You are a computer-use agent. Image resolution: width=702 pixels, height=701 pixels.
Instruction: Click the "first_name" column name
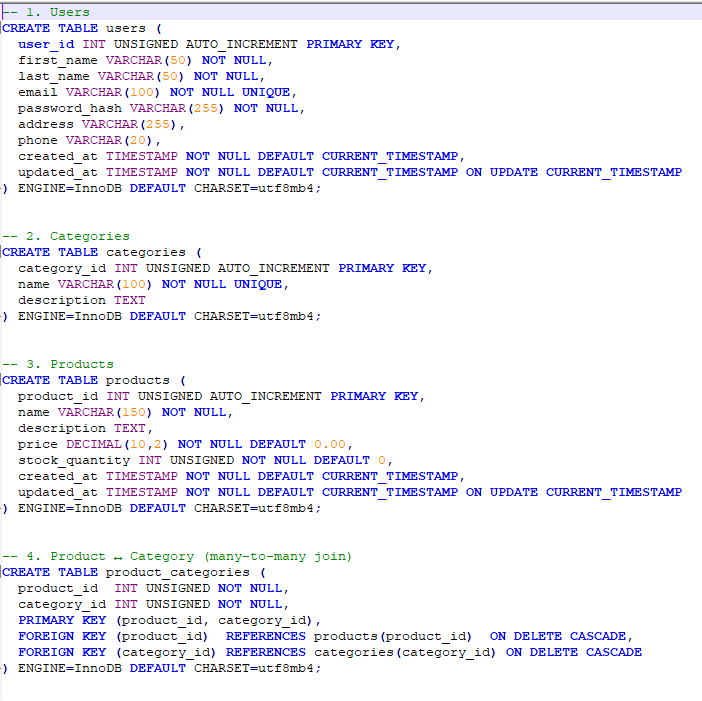tap(58, 60)
